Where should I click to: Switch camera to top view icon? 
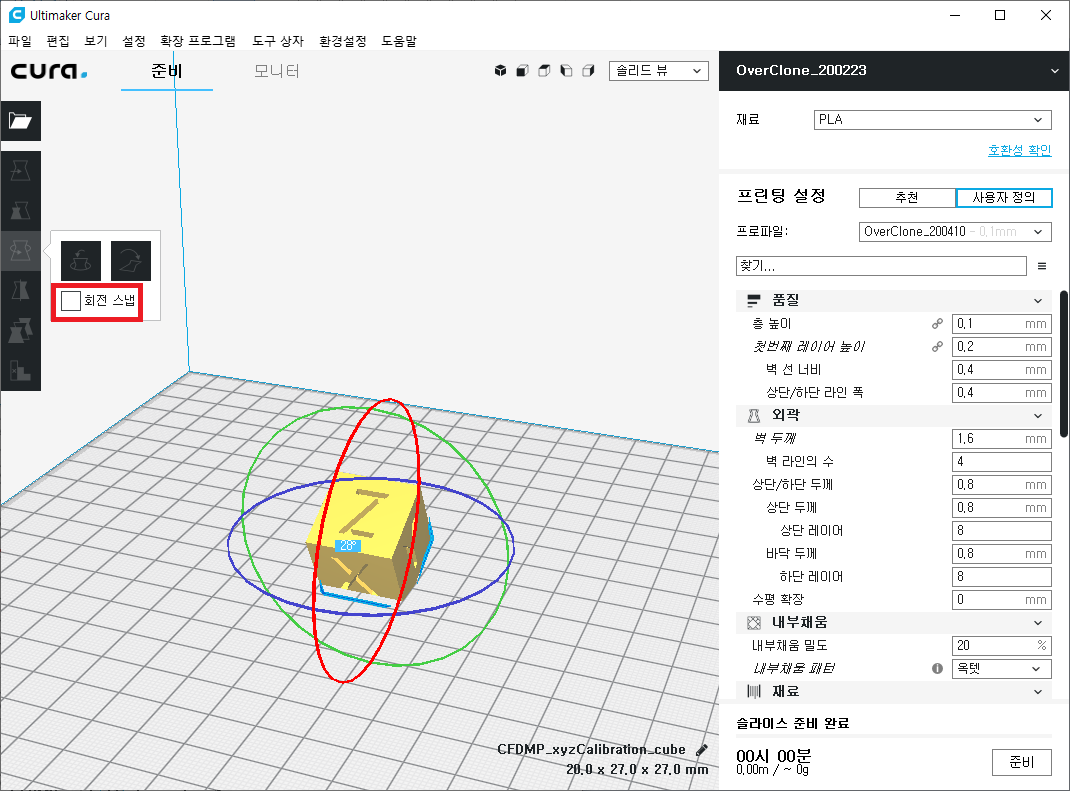pyautogui.click(x=544, y=70)
